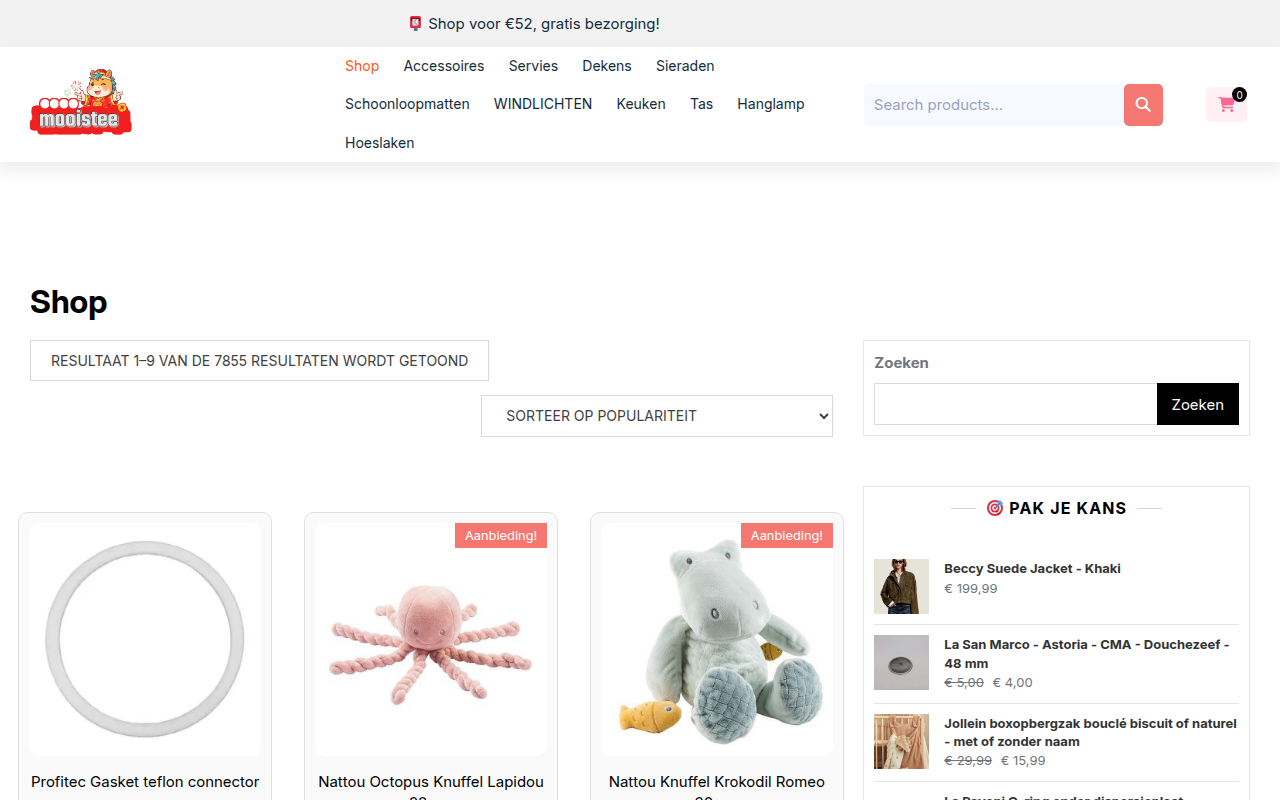The width and height of the screenshot is (1280, 800).
Task: Click Beccy Suede Jacket thumbnail
Action: click(x=901, y=586)
